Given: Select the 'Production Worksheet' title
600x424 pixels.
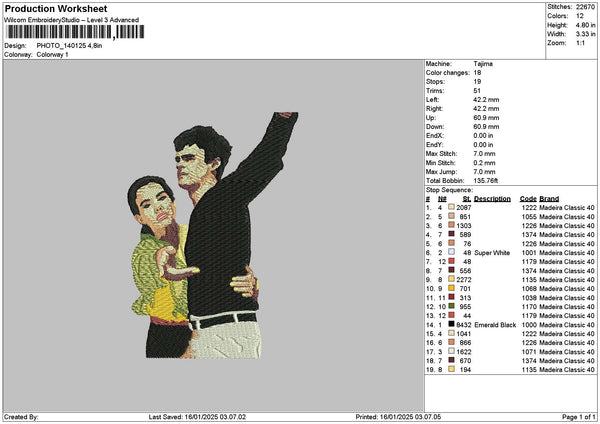Looking at the screenshot, I should pyautogui.click(x=56, y=8).
